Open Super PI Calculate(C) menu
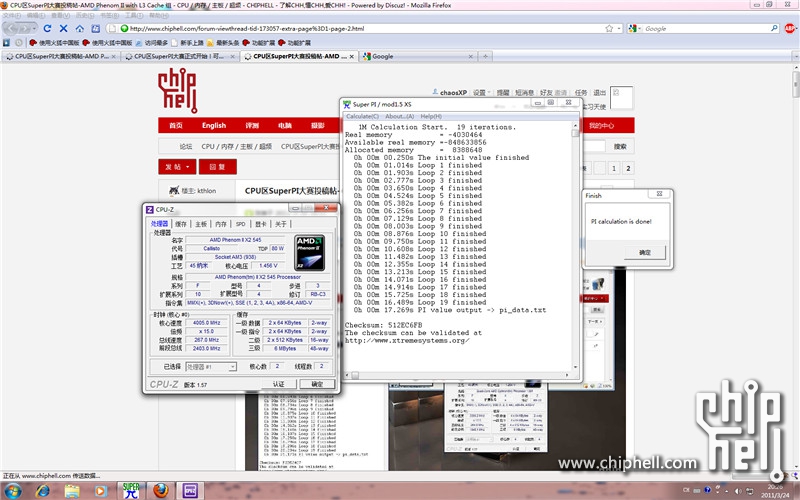Image resolution: width=800 pixels, height=500 pixels. [x=362, y=116]
